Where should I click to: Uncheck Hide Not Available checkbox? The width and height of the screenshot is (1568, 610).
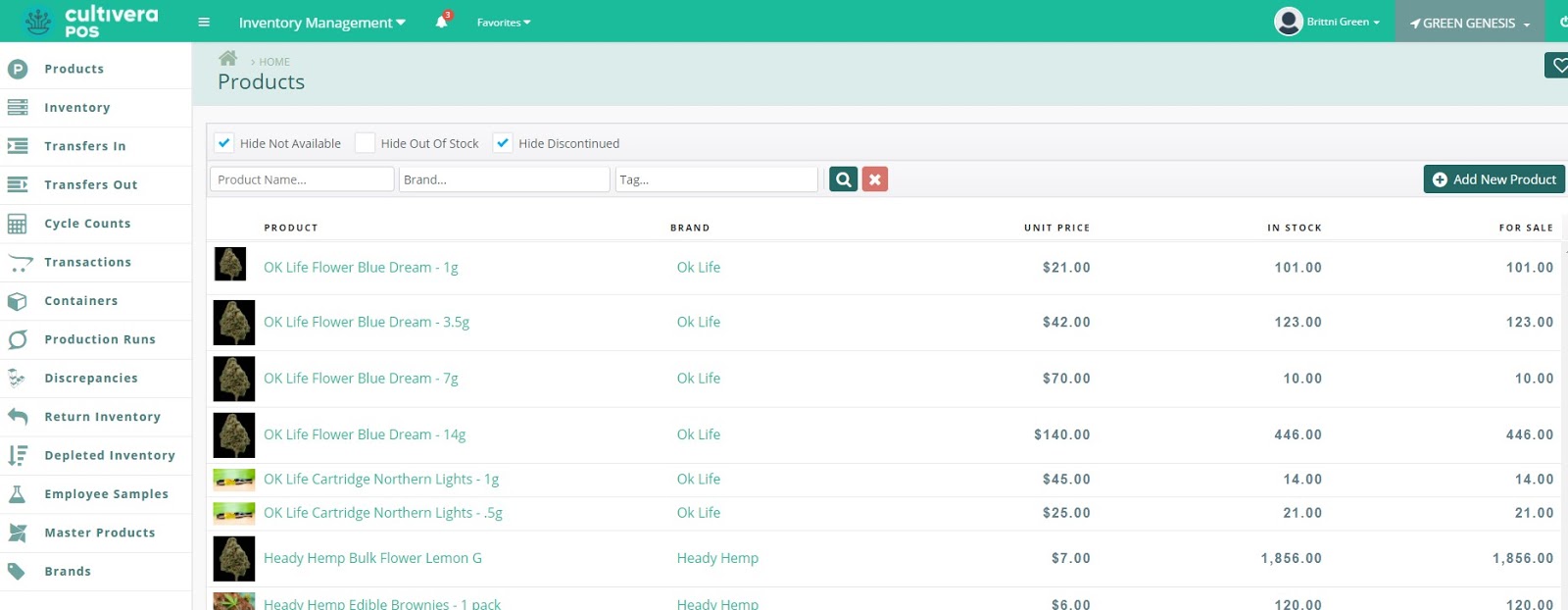tap(224, 143)
